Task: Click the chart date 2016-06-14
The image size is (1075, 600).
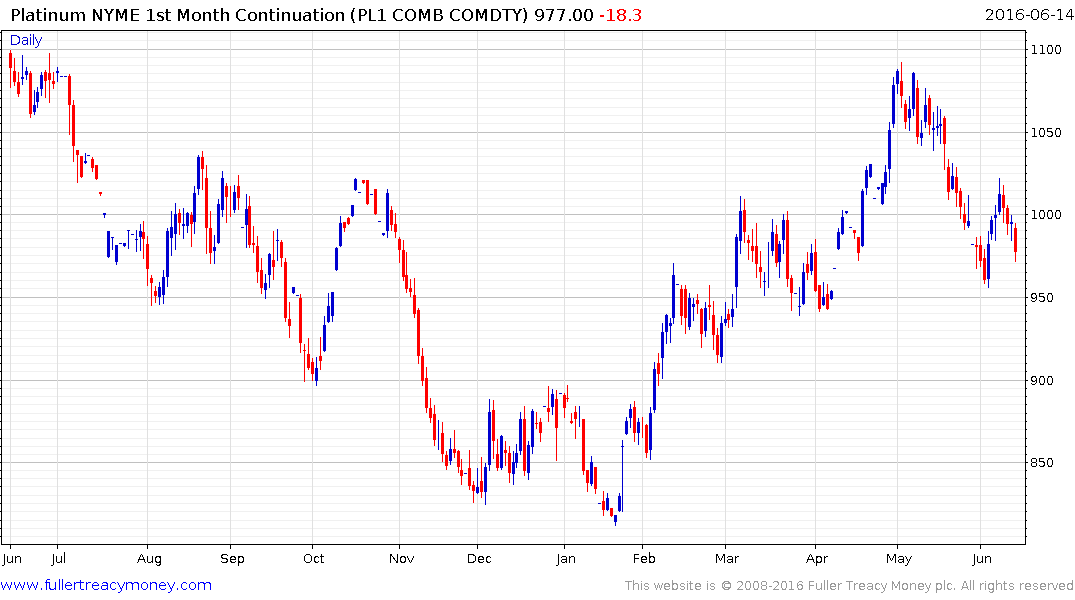Action: tap(1028, 15)
